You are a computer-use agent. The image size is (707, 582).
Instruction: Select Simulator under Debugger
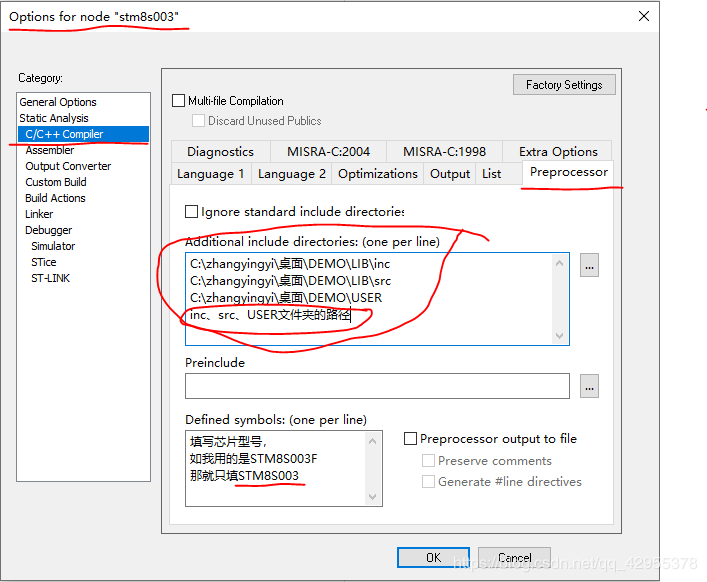coord(53,246)
